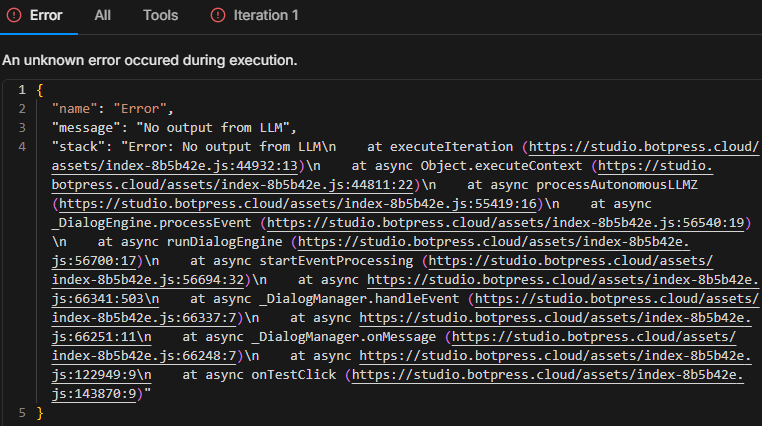Viewport: 762px width, 426px height.
Task: Click line number 1 in the gutter
Action: pos(21,90)
